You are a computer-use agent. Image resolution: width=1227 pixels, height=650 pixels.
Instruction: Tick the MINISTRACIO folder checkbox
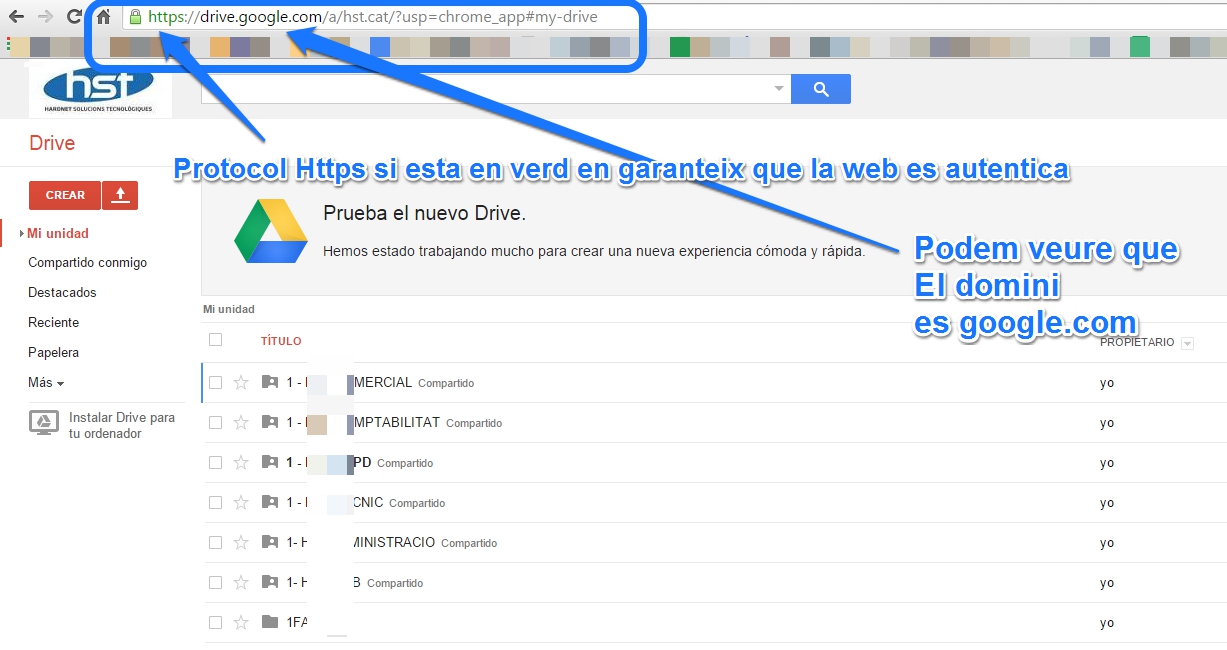tap(215, 542)
